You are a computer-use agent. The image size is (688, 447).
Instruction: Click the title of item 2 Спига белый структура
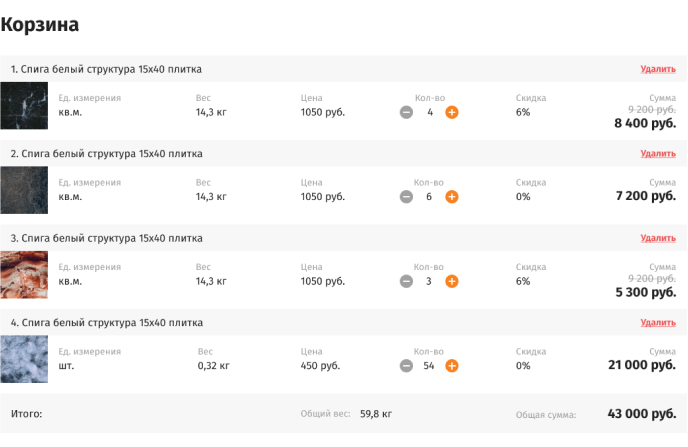point(107,154)
